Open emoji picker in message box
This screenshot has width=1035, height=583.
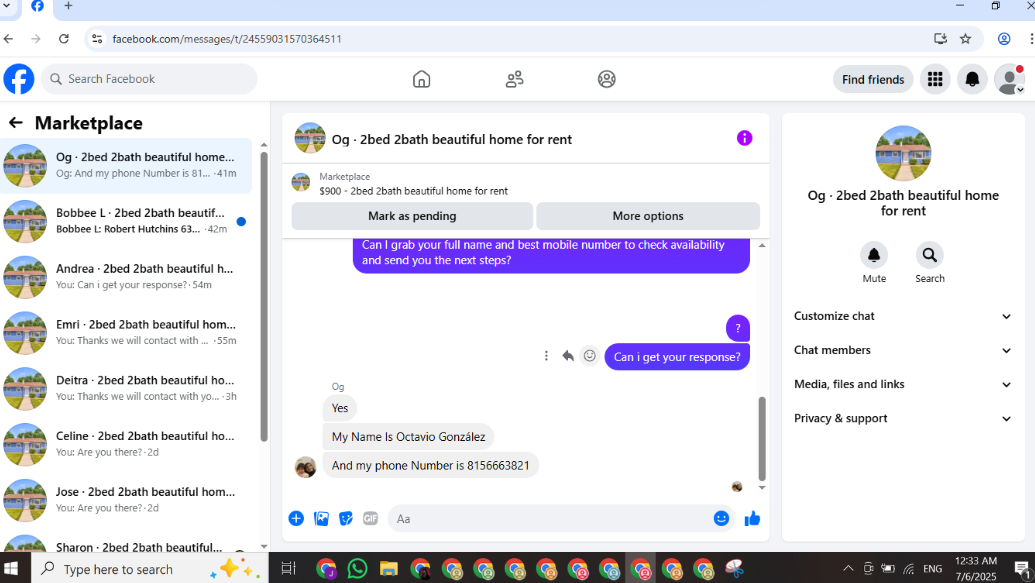(x=721, y=519)
